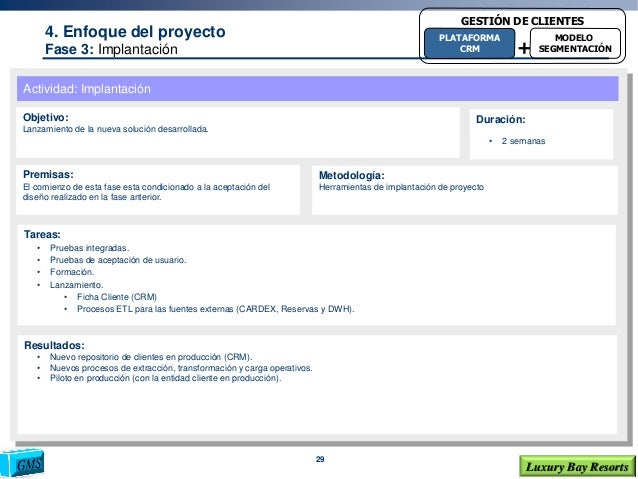Click the 'Premisas:' heading

click(48, 174)
